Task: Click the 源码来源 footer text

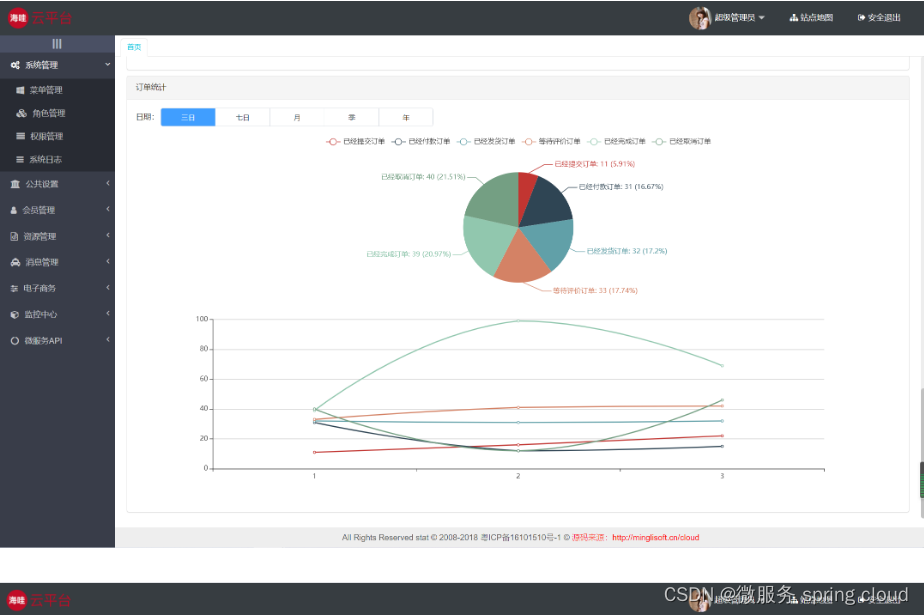Action: (x=588, y=537)
